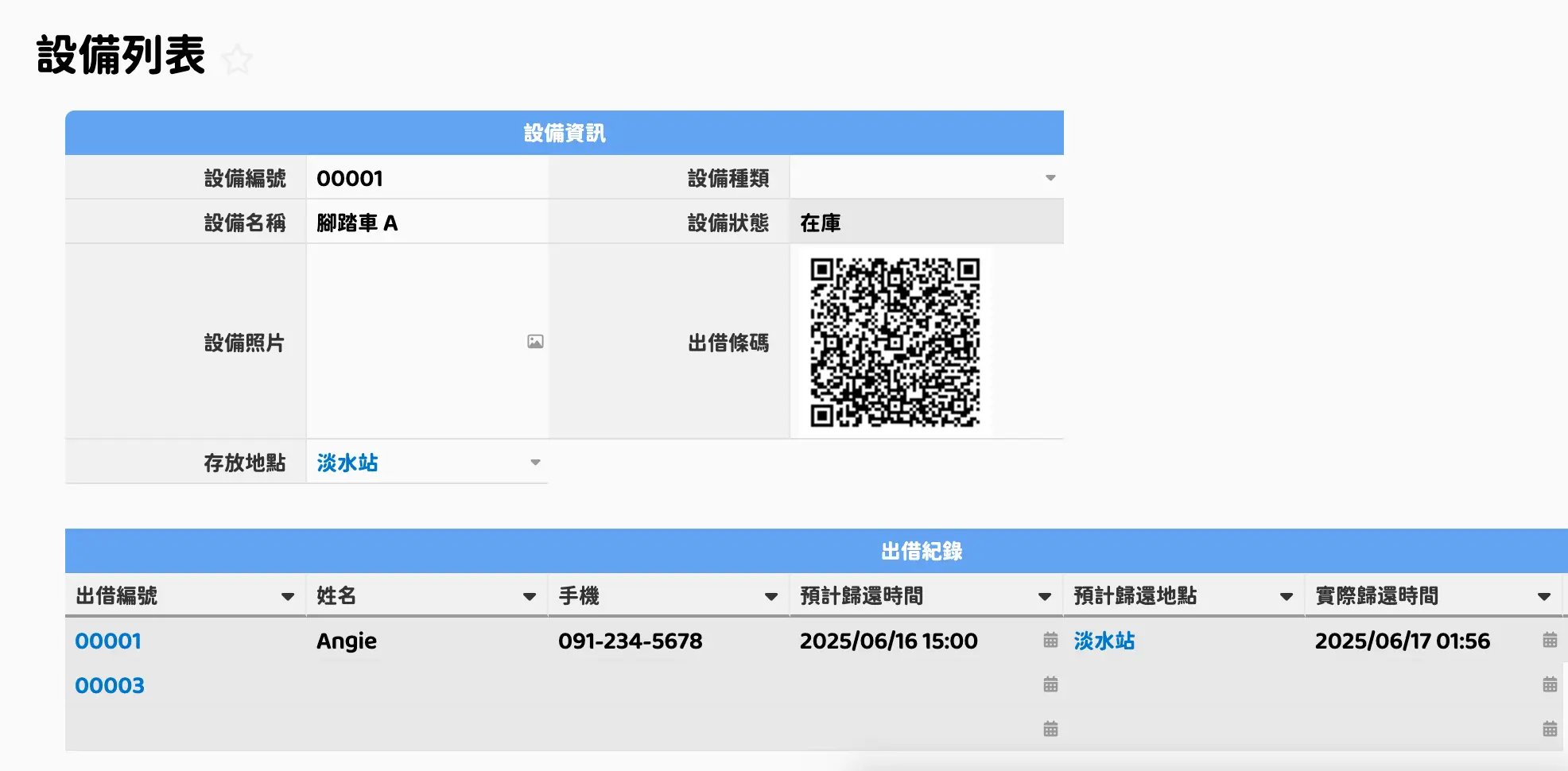
Task: Click the empty 姓名 cell in row 00003
Action: [x=427, y=685]
